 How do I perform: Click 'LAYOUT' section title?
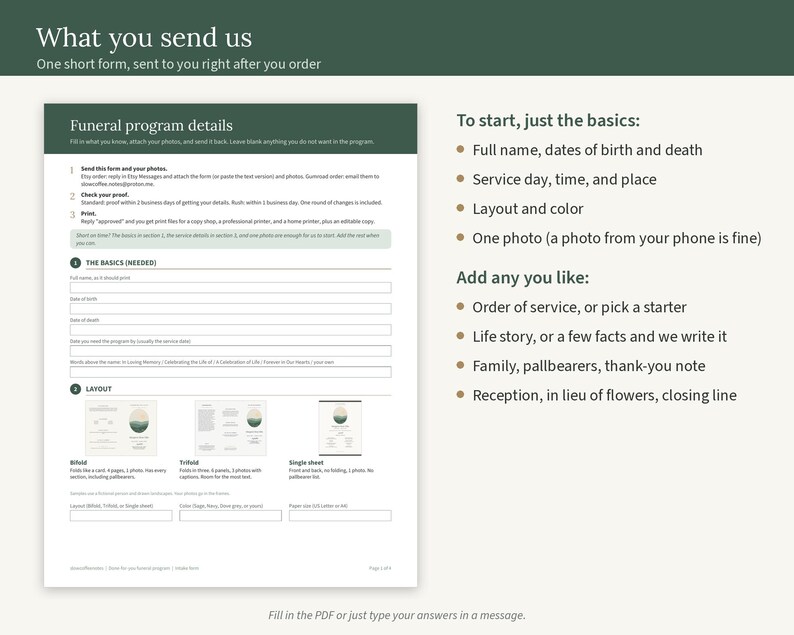point(99,389)
